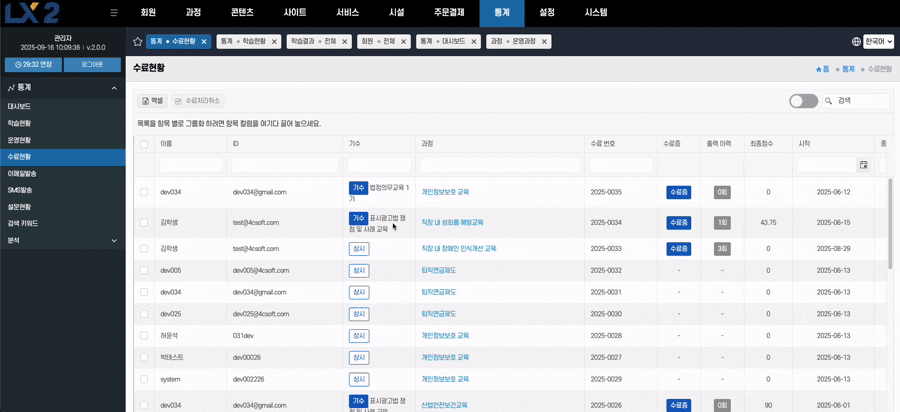
Task: Click the 수료증 badge for certificate 2025-0035
Action: click(678, 192)
